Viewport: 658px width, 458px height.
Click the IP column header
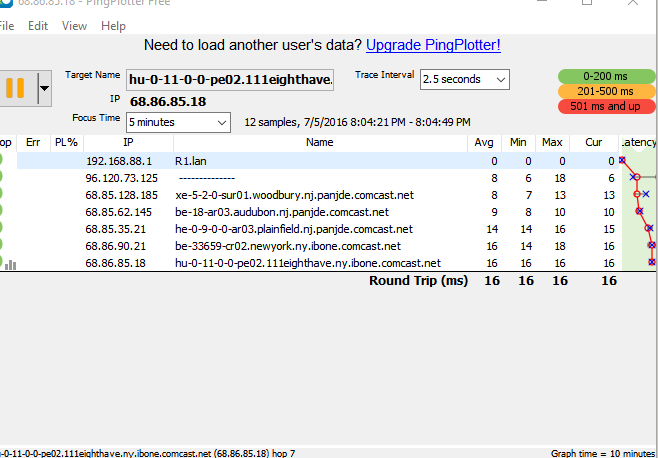click(128, 142)
